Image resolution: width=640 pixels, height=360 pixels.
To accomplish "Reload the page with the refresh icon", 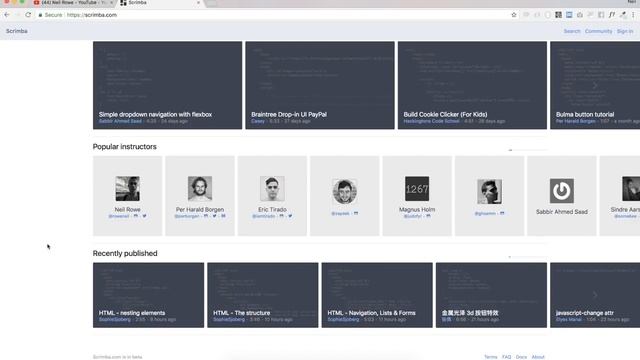I will click(28, 15).
